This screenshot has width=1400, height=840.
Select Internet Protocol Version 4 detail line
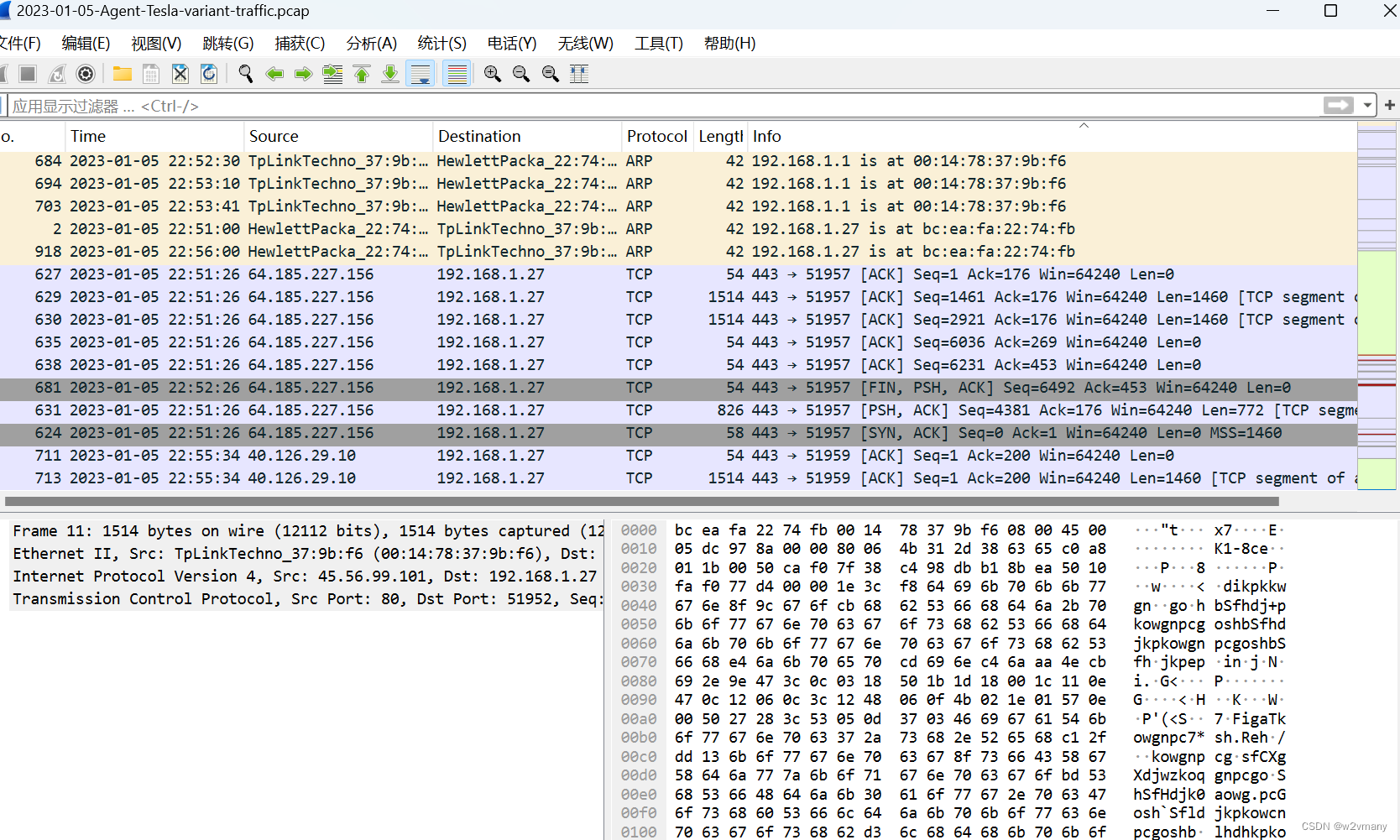(x=307, y=576)
